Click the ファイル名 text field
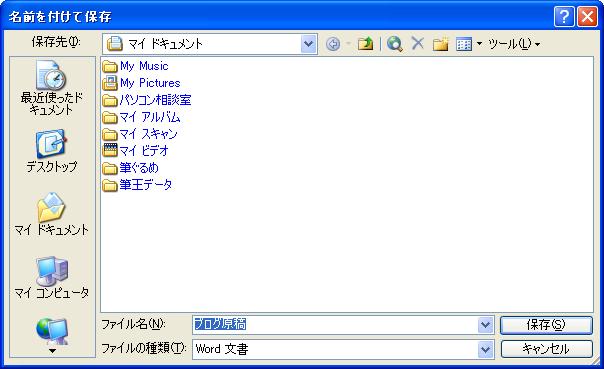604x369 pixels. coord(335,325)
